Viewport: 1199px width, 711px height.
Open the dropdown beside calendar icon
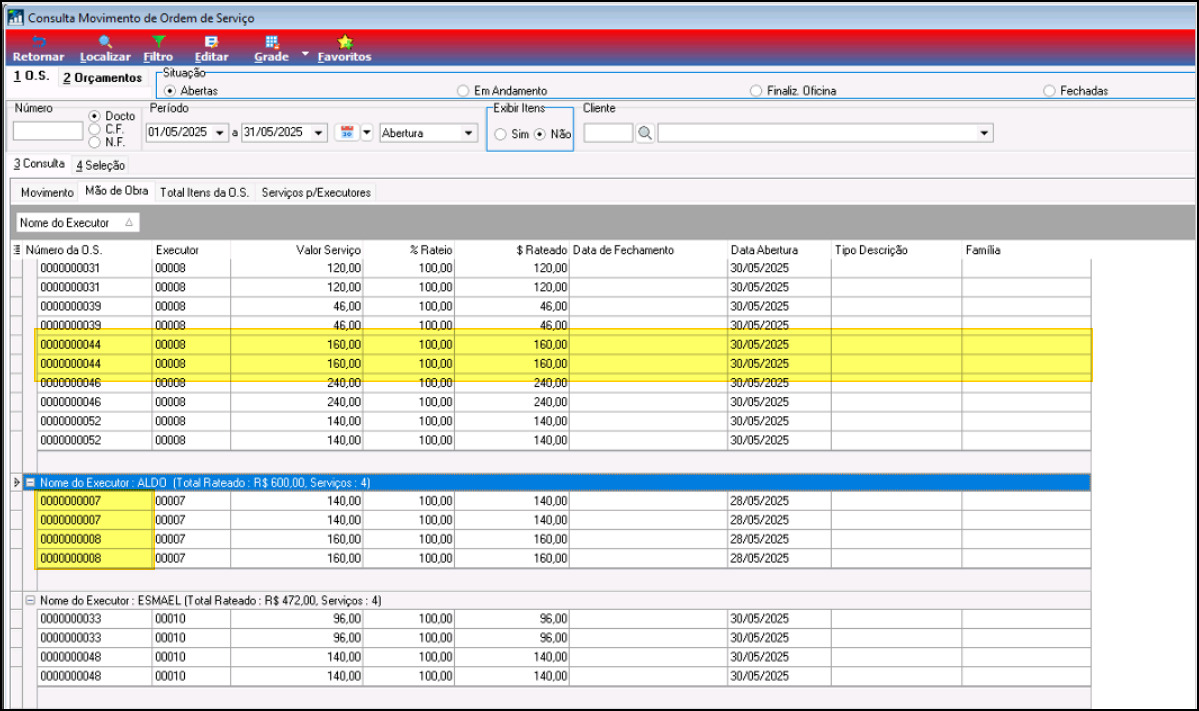(367, 132)
